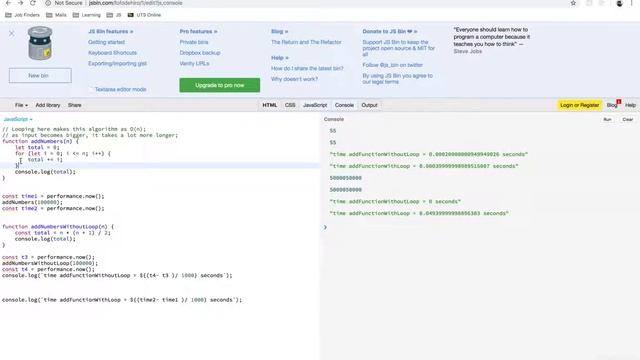
Task: Click Add library in toolbar
Action: click(48, 105)
